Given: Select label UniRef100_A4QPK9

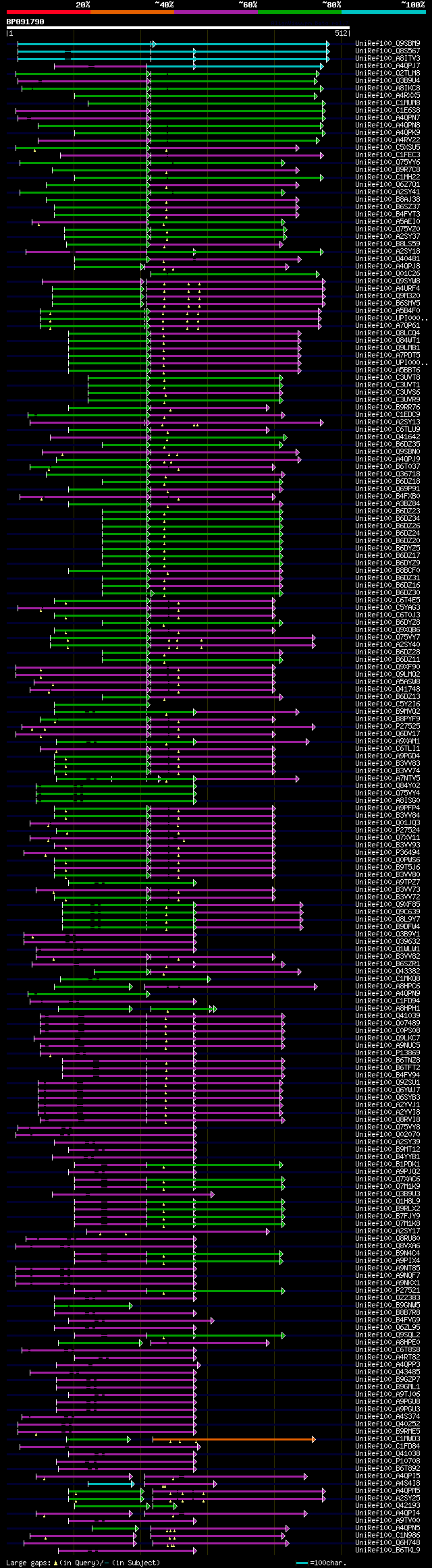Looking at the screenshot, I should (387, 133).
